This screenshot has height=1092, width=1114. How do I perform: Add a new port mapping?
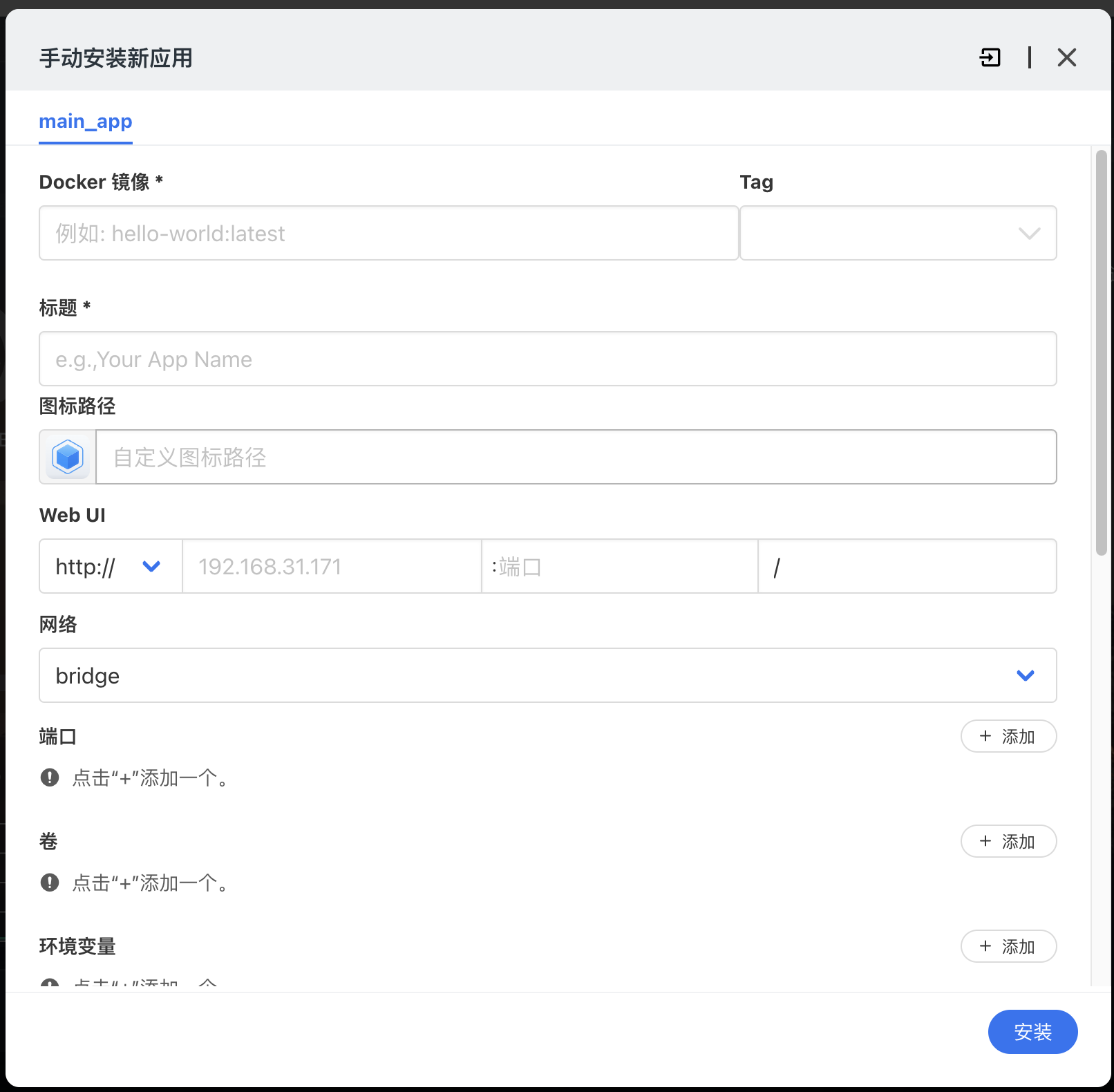(x=1008, y=737)
